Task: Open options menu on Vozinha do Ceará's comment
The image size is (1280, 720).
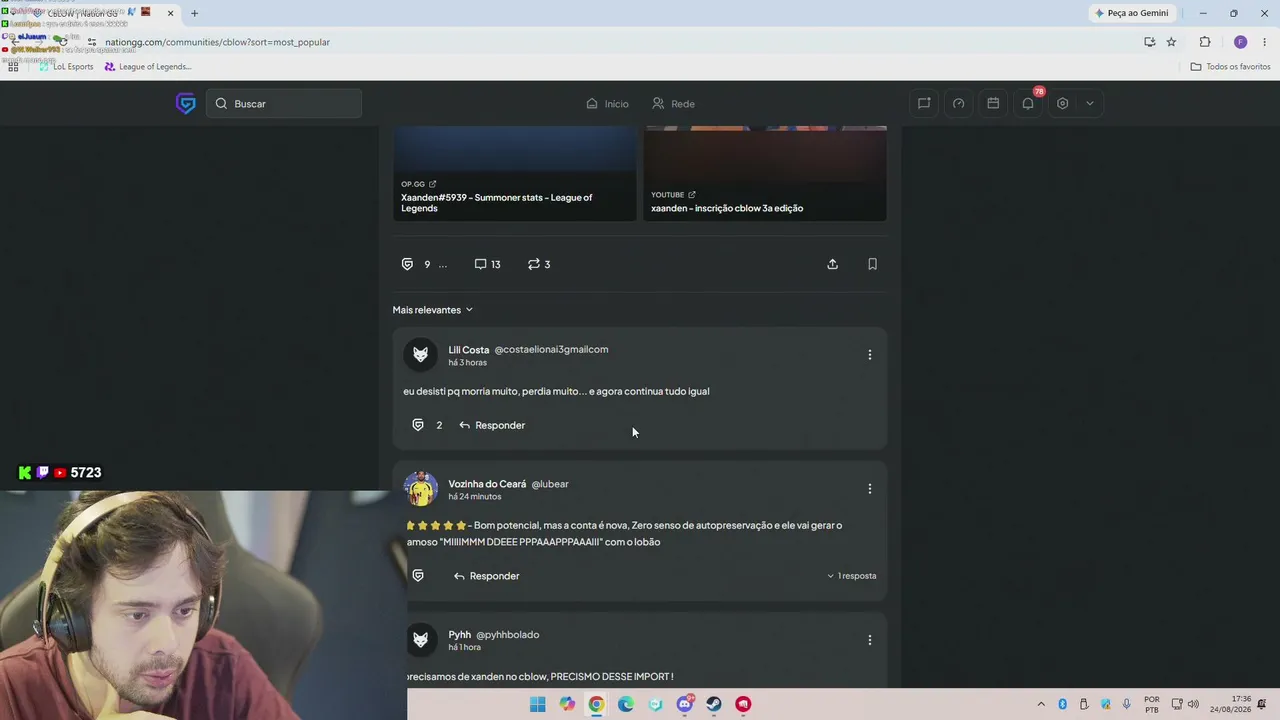Action: 870,489
